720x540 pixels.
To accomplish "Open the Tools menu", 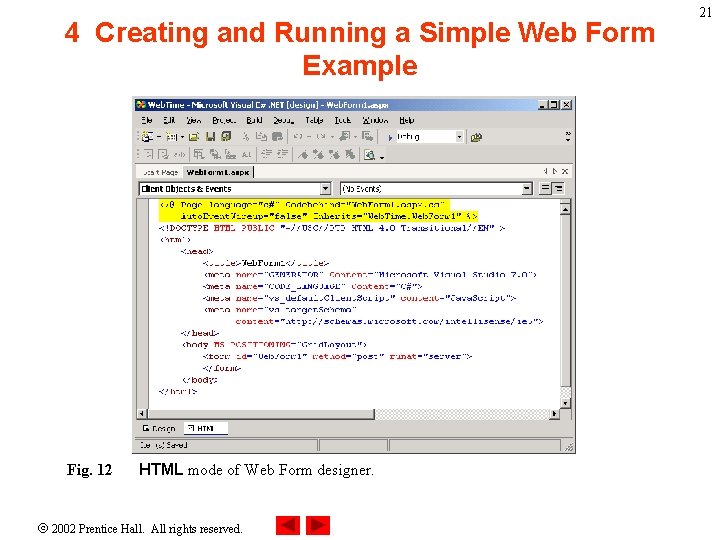I will click(x=342, y=120).
